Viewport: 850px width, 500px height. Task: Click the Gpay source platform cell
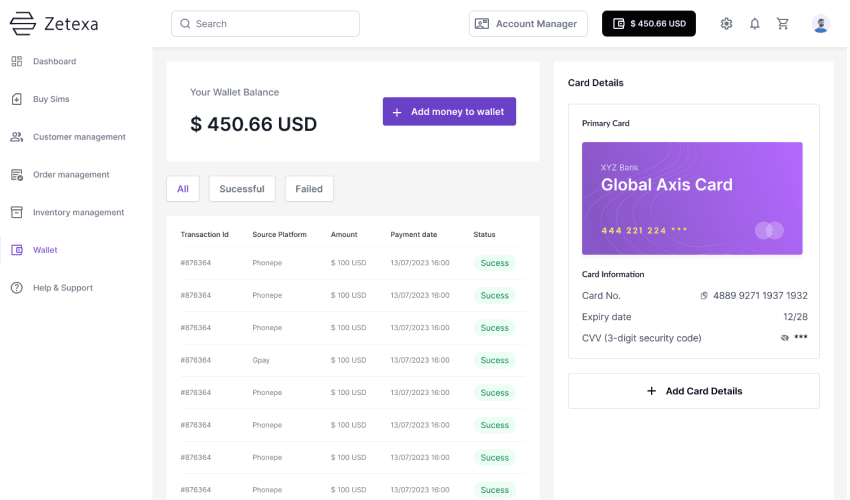coord(261,360)
